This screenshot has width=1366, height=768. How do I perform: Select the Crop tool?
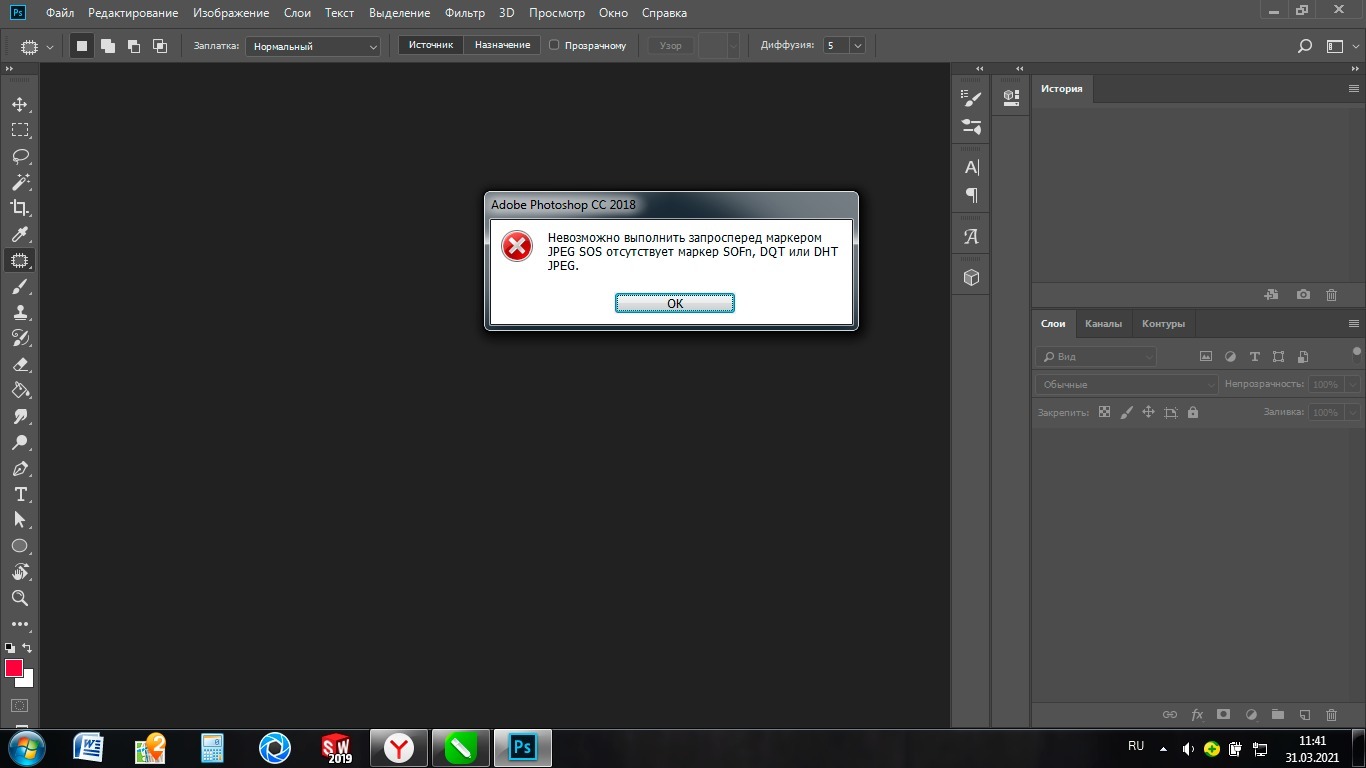click(x=20, y=208)
